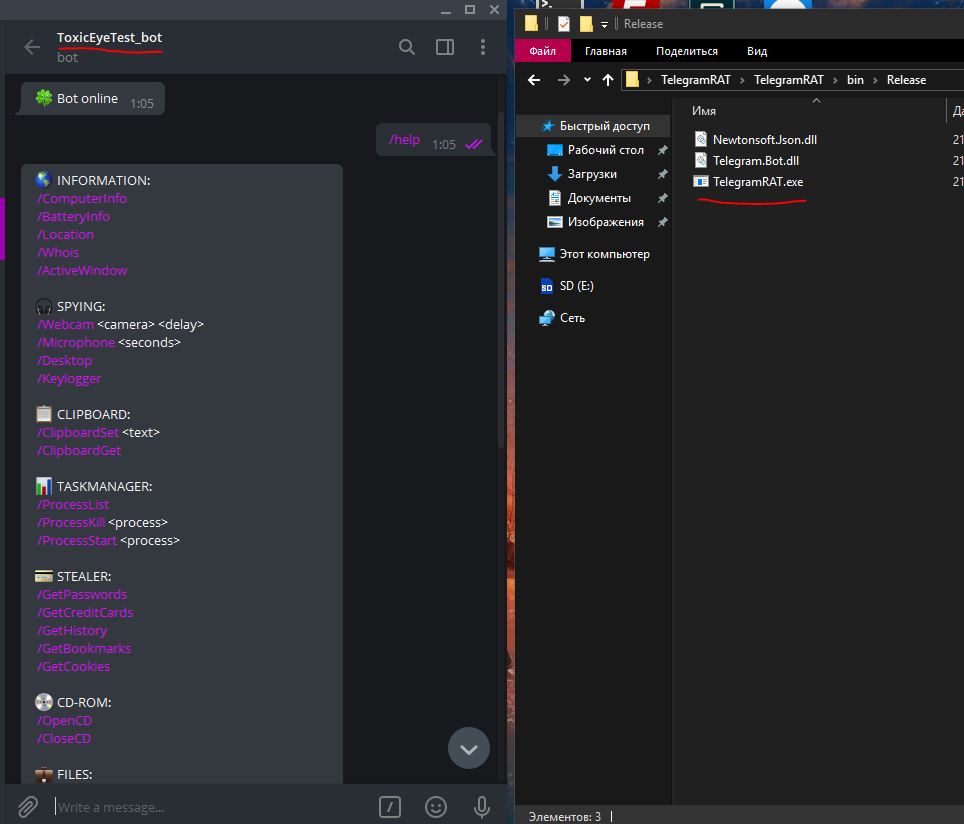This screenshot has width=964, height=824.
Task: Toggle the Telegram right side panel icon
Action: 444,47
